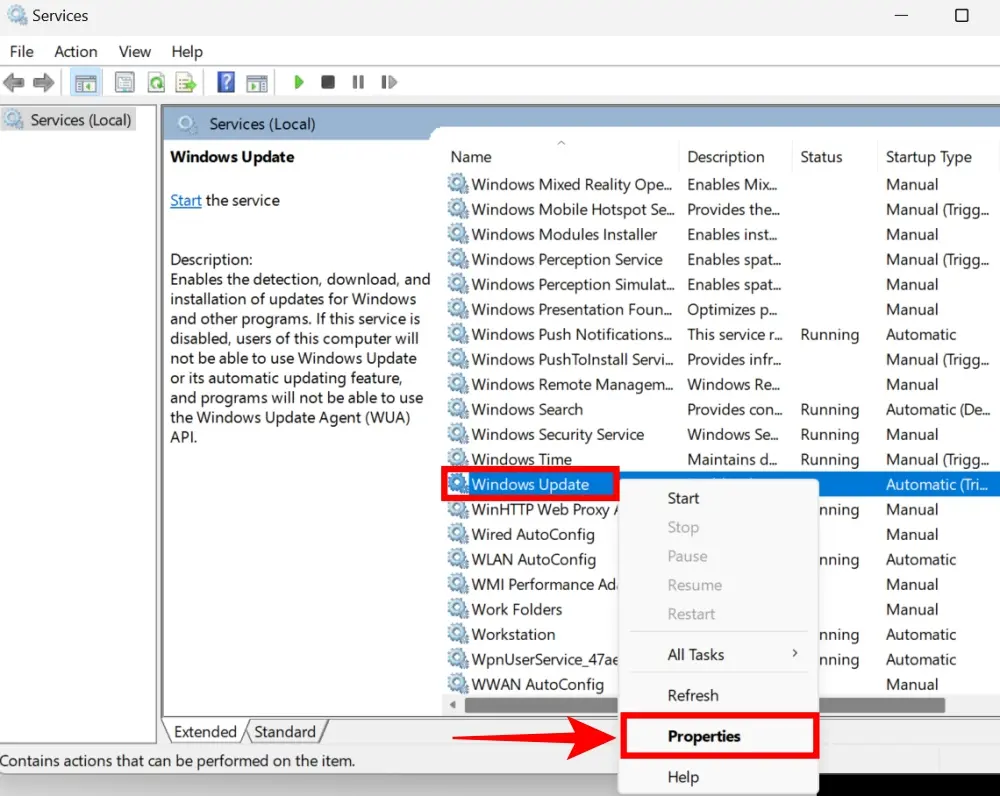Click the Services title bar gear icon
The height and width of the screenshot is (796, 1000).
coord(17,15)
